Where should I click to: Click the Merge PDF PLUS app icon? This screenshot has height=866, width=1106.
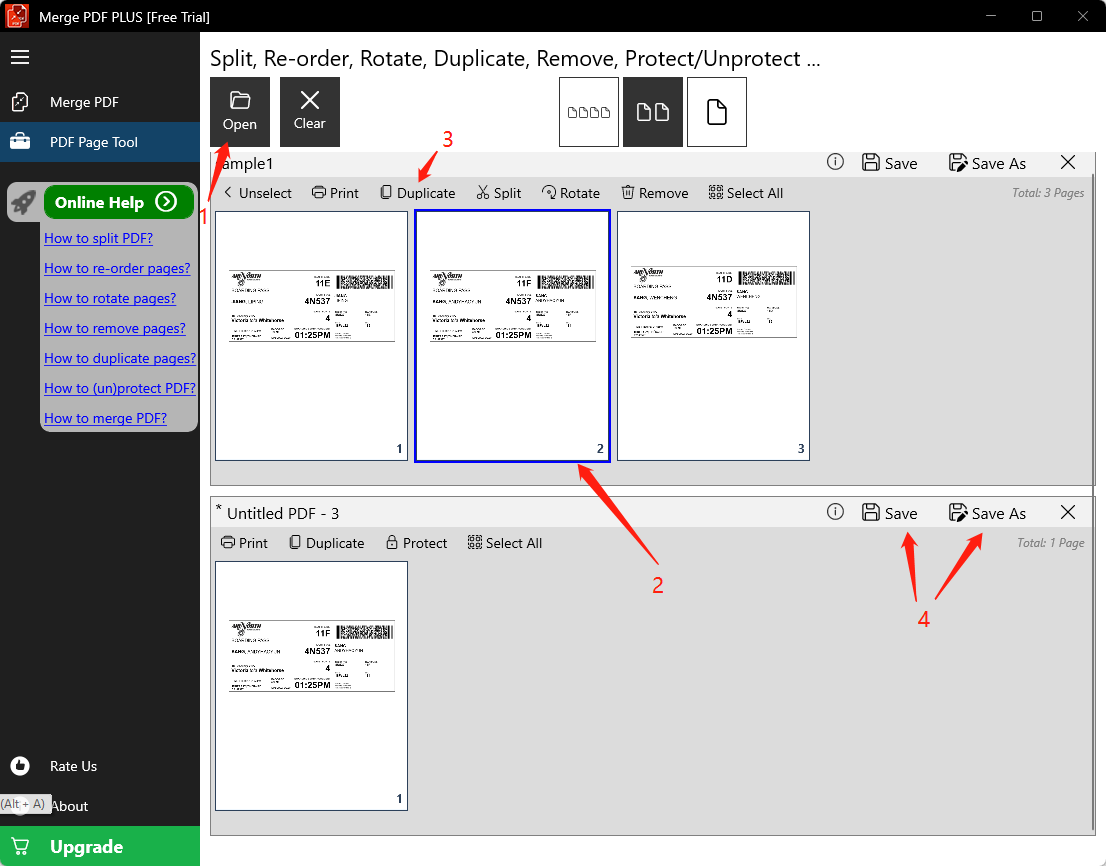click(17, 16)
